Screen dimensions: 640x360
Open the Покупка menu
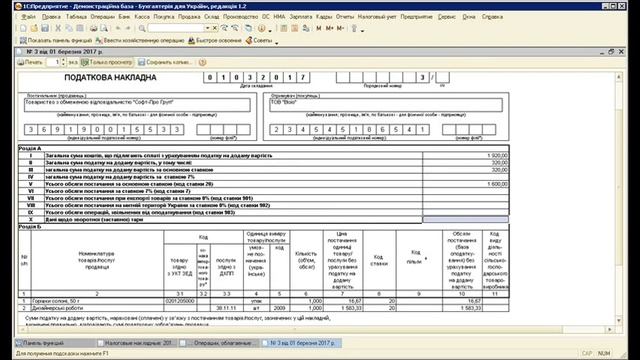pos(164,17)
